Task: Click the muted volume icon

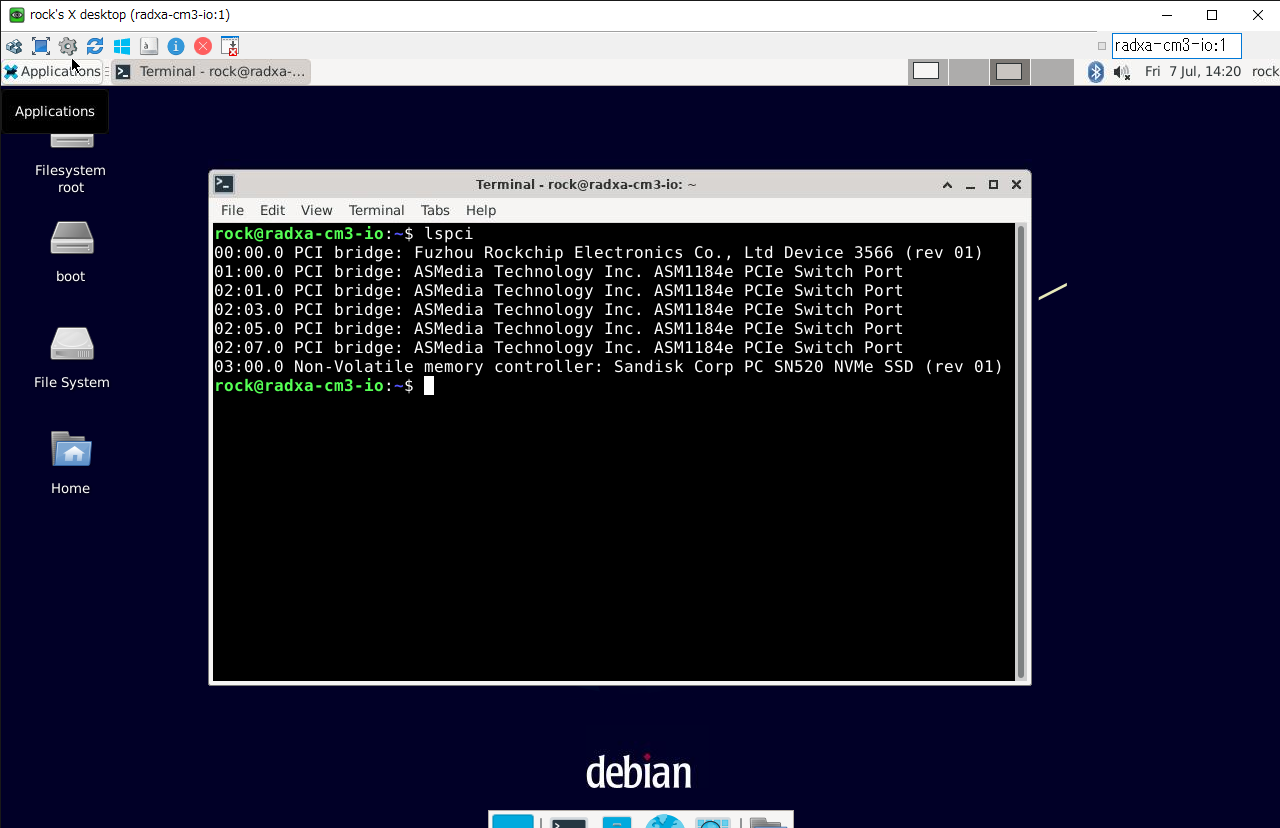Action: click(1122, 72)
